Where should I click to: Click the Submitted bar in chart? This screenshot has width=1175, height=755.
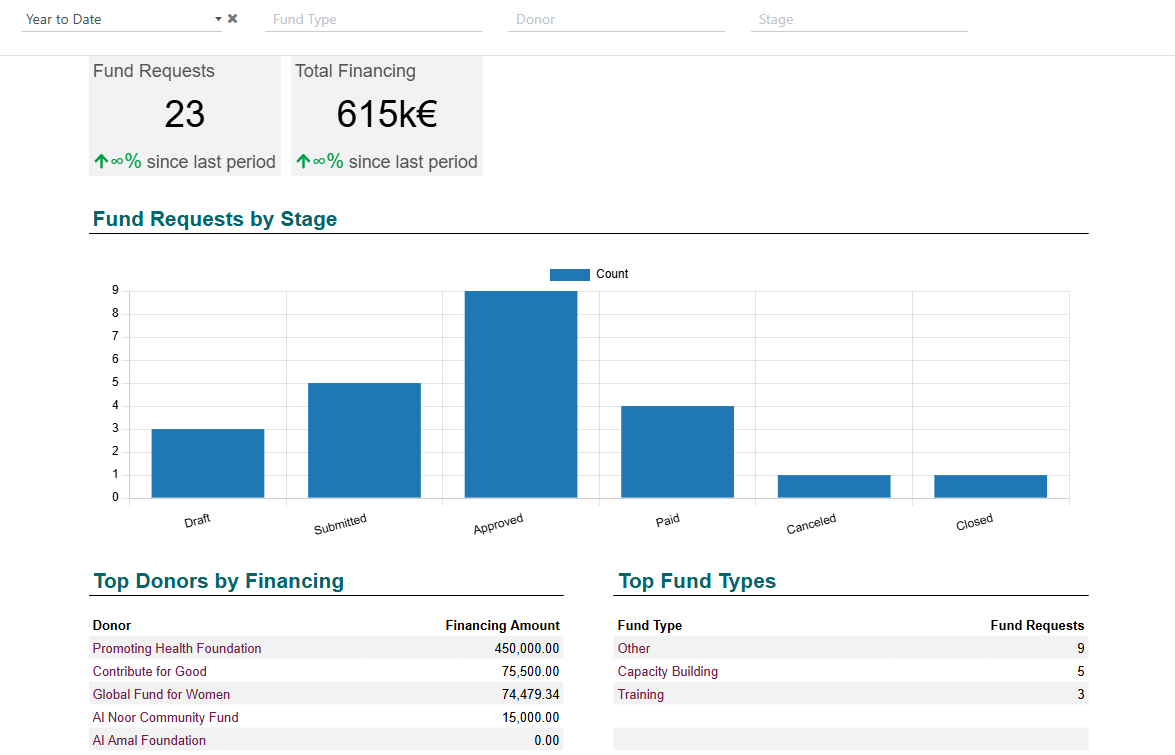click(x=364, y=440)
